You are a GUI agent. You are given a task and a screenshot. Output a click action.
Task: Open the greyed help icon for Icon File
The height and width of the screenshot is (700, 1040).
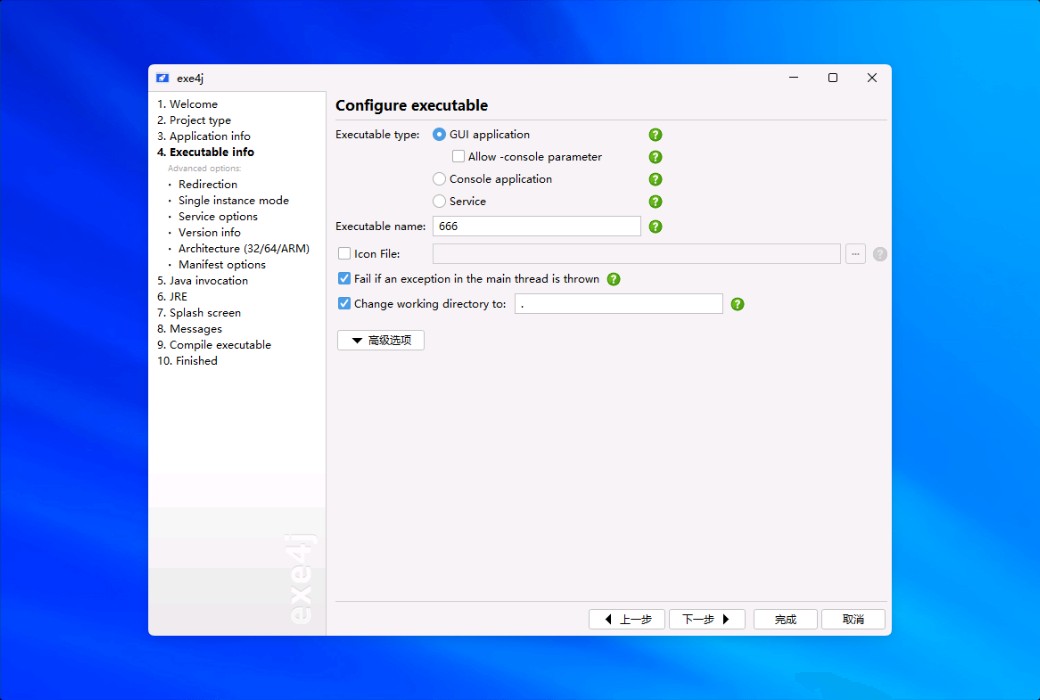(x=879, y=254)
